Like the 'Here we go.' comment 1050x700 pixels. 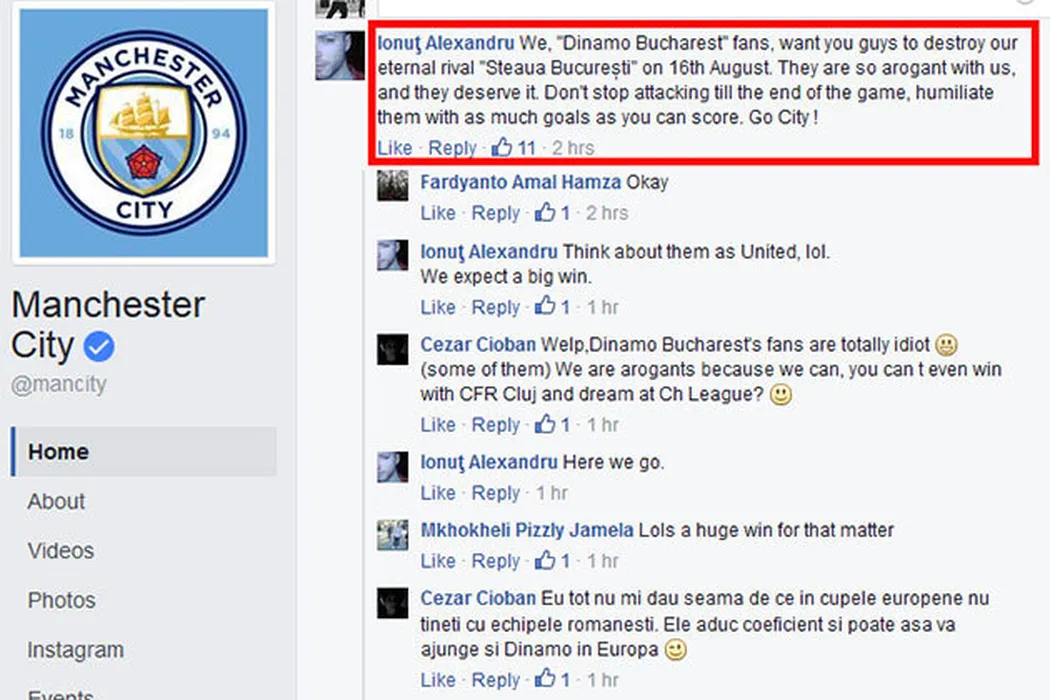(x=438, y=492)
